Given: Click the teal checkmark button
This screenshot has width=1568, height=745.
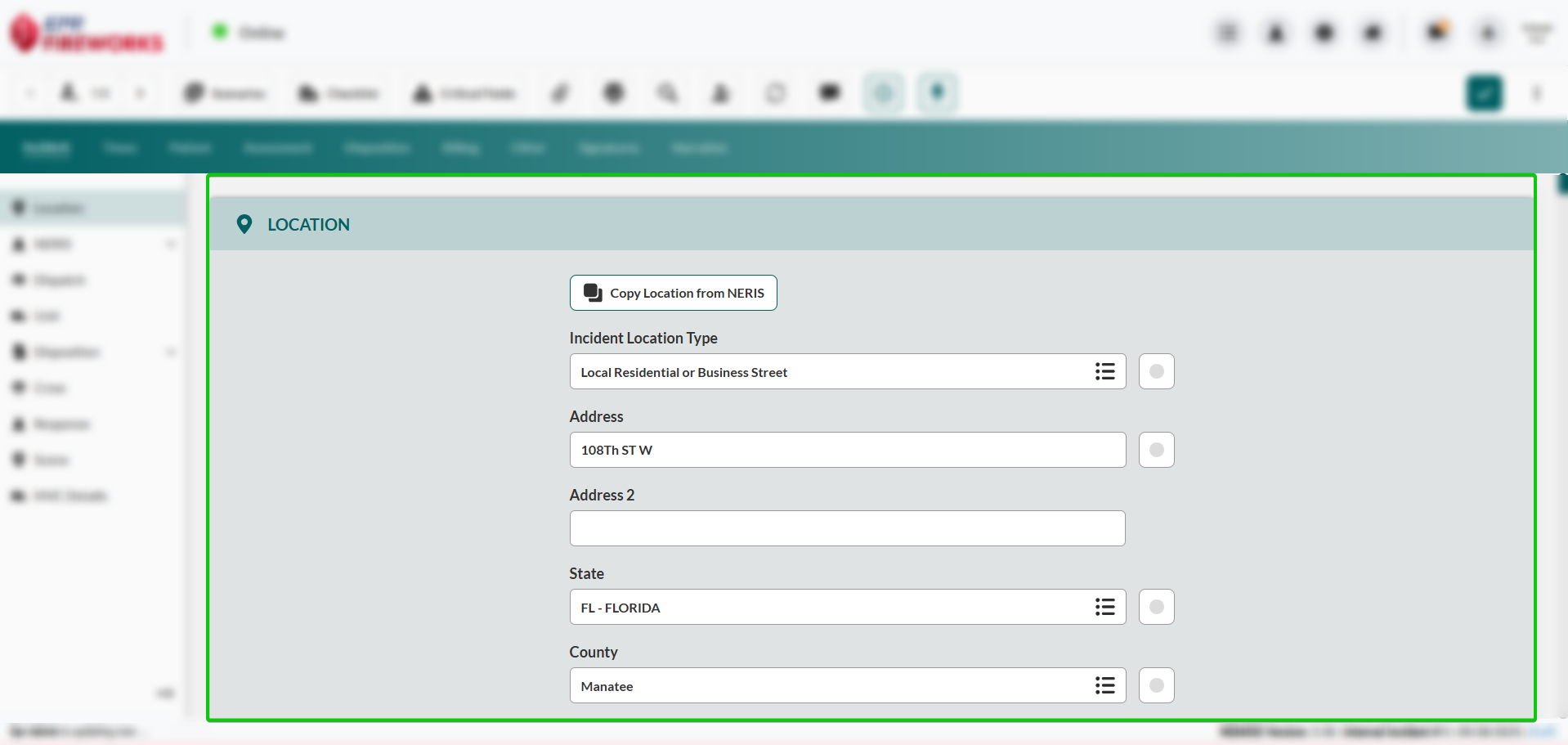Looking at the screenshot, I should [1484, 93].
